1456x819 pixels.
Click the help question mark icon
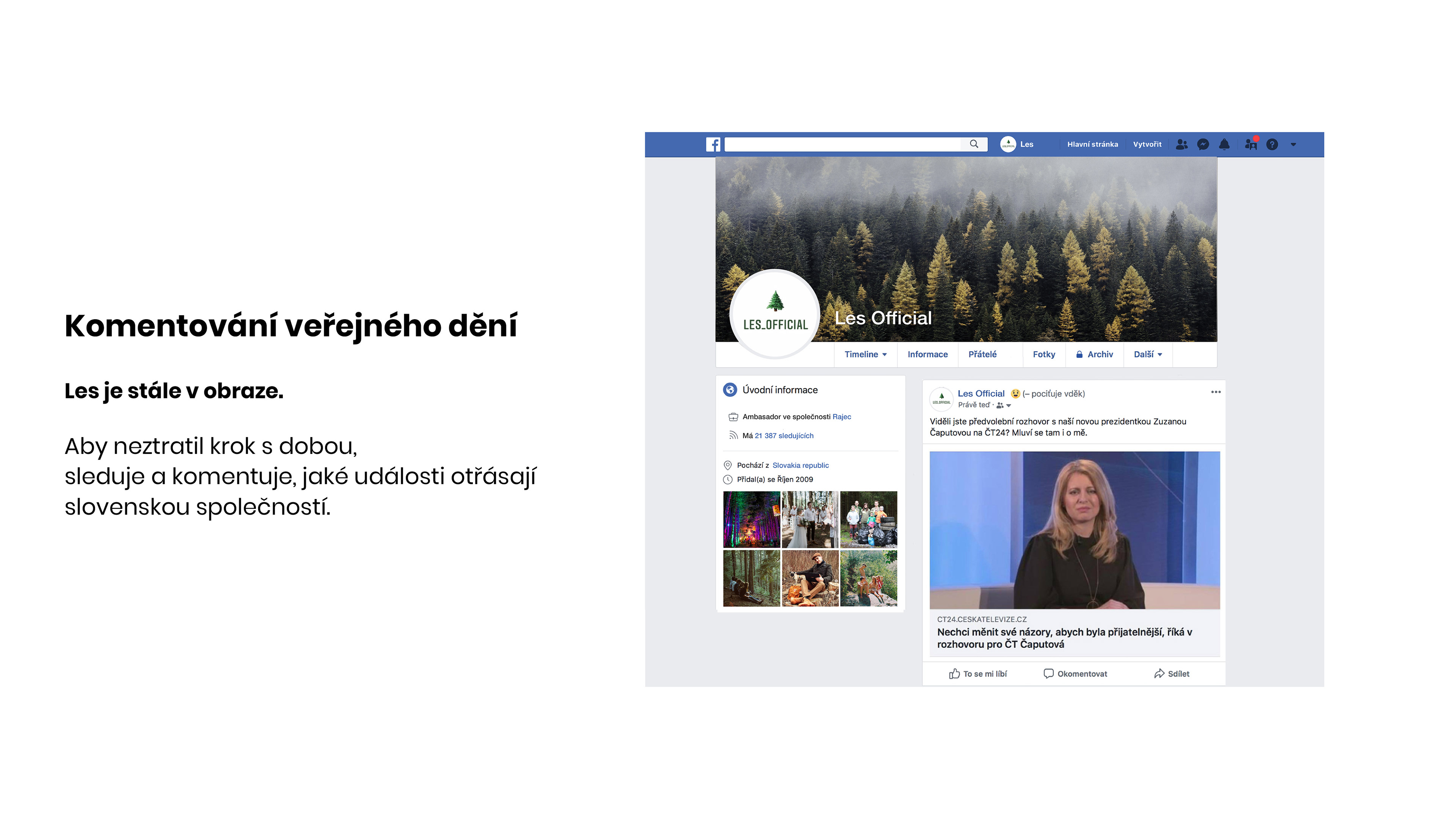[1272, 145]
